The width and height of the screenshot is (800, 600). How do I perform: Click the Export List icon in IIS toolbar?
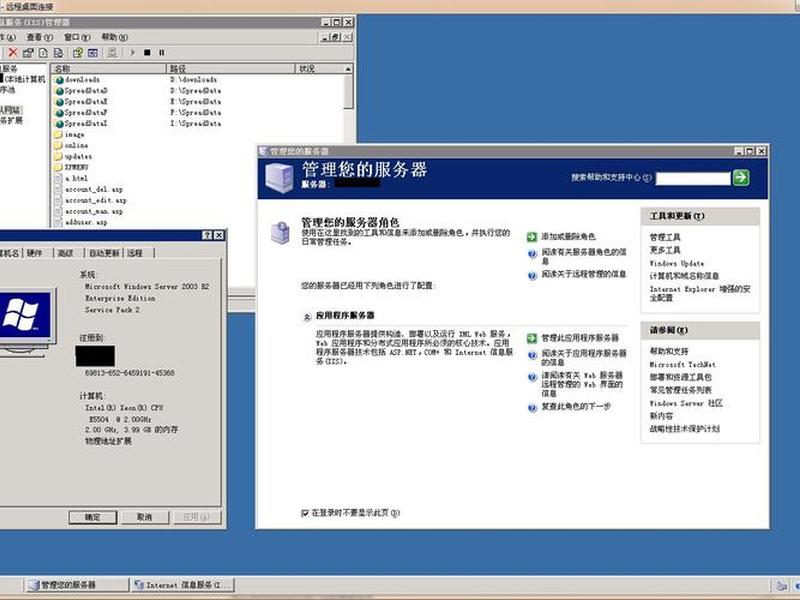(59, 53)
